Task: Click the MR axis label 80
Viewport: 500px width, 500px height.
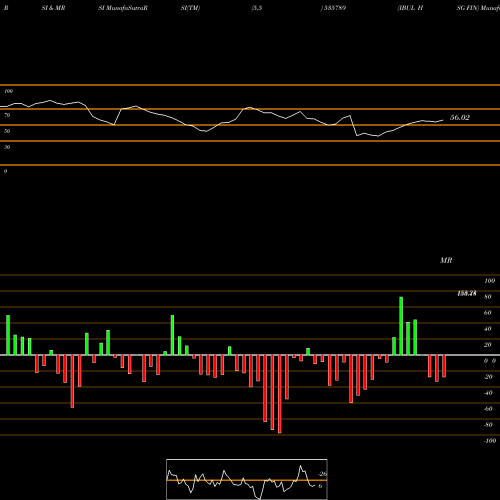Action: (x=488, y=297)
